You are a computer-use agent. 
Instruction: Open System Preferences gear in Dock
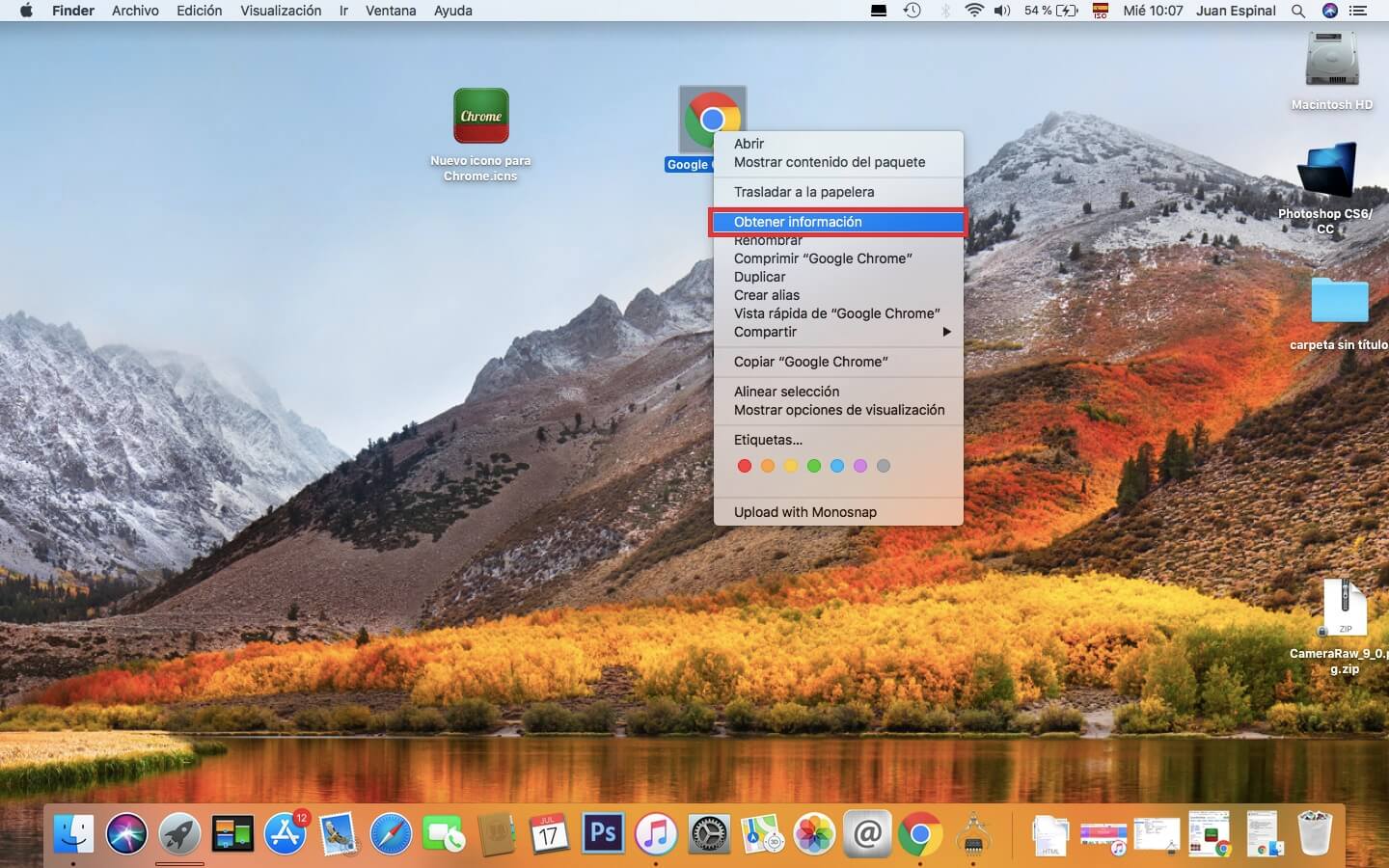(709, 833)
